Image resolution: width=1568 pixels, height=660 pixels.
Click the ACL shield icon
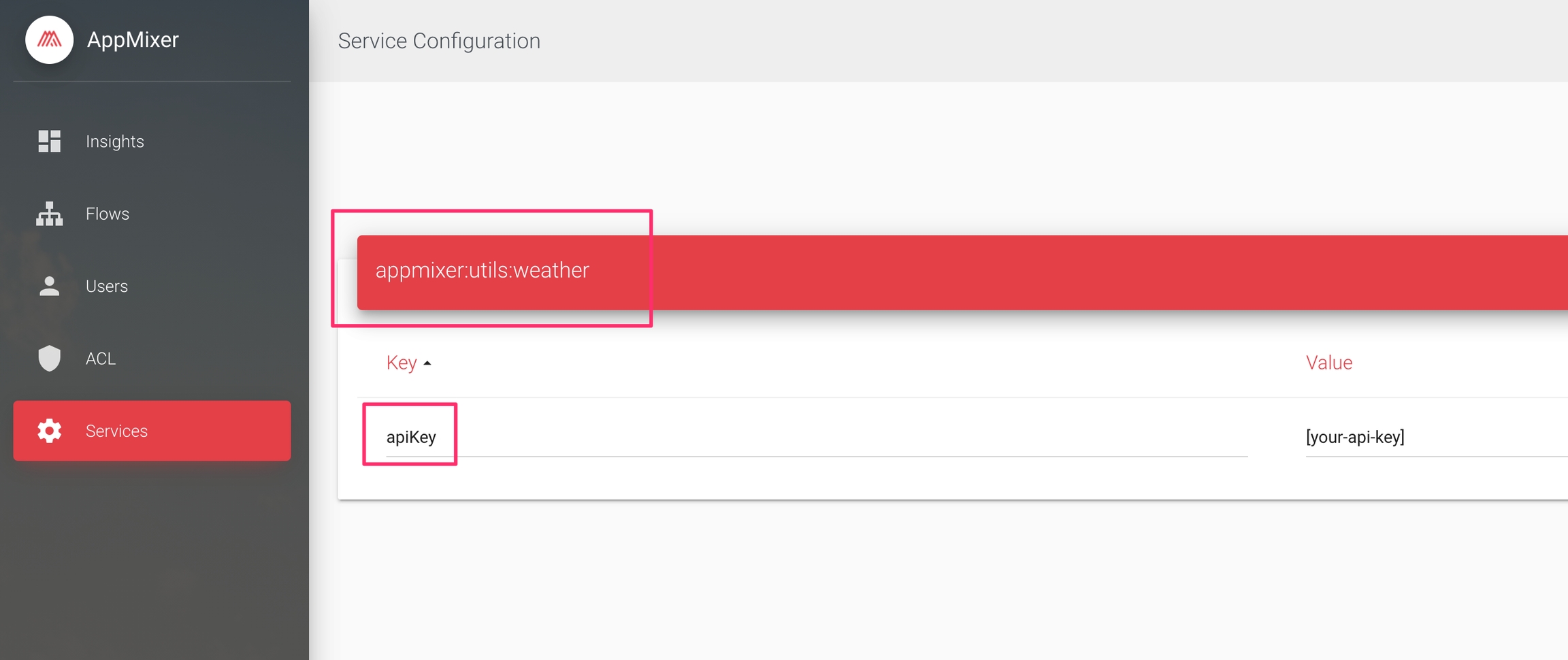point(49,358)
